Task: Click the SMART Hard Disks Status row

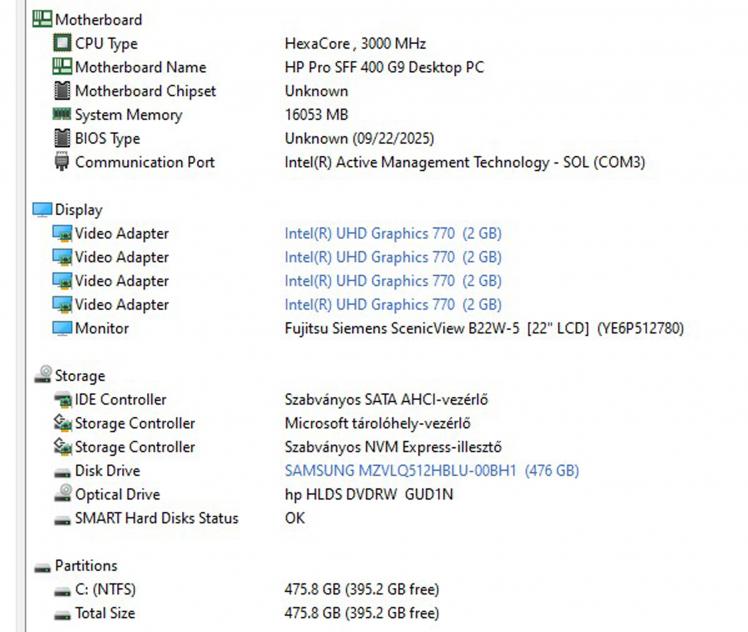Action: 156,518
